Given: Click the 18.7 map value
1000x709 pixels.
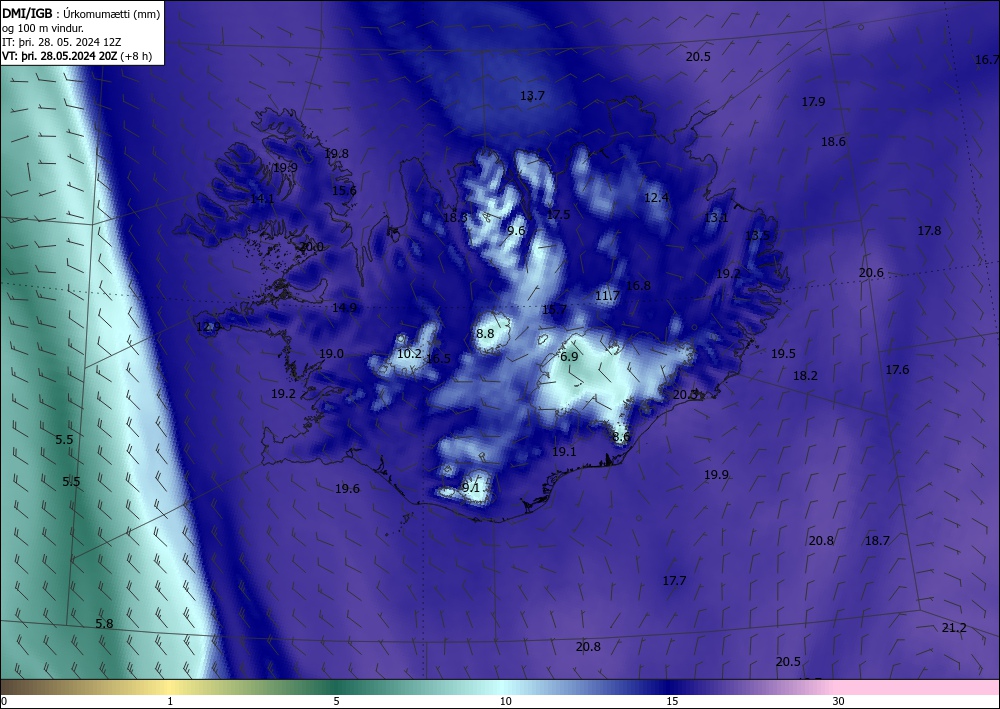Looking at the screenshot, I should point(877,541).
